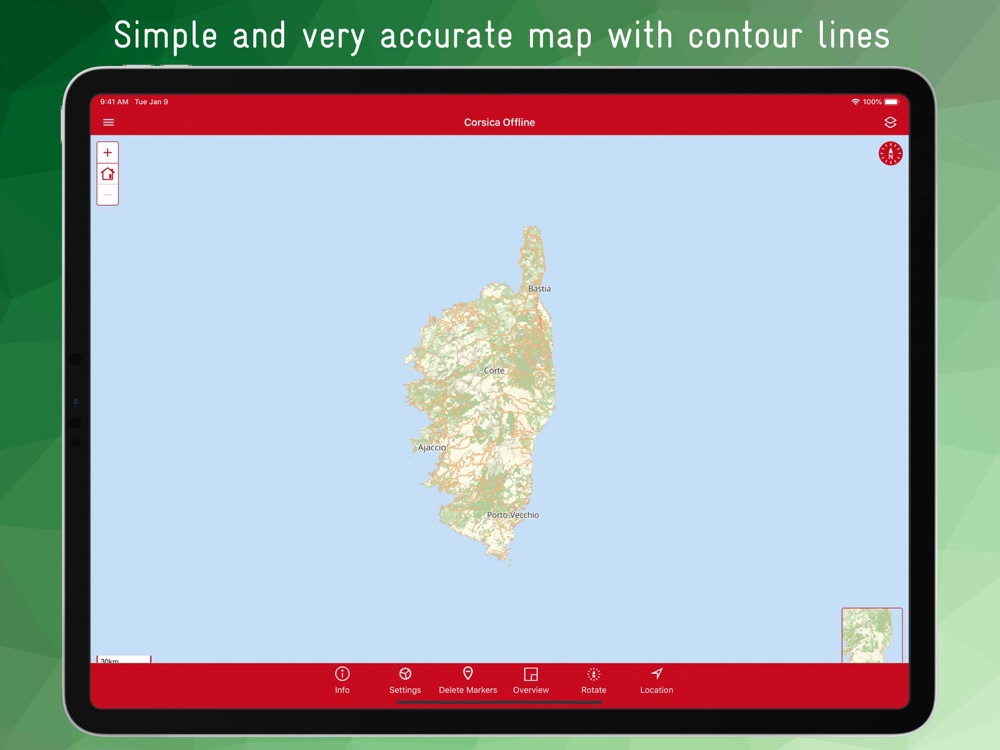Tap the 9:41 AM clock
Screen dimensions: 1000x750
114,102
